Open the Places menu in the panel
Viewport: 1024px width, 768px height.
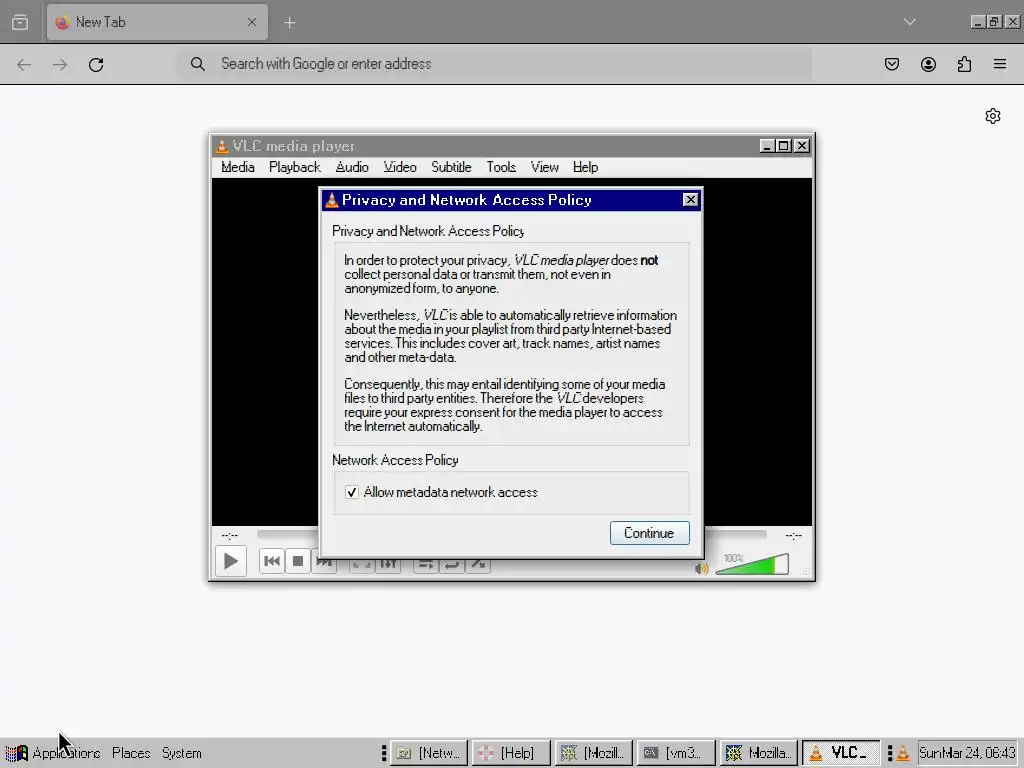pyautogui.click(x=131, y=753)
